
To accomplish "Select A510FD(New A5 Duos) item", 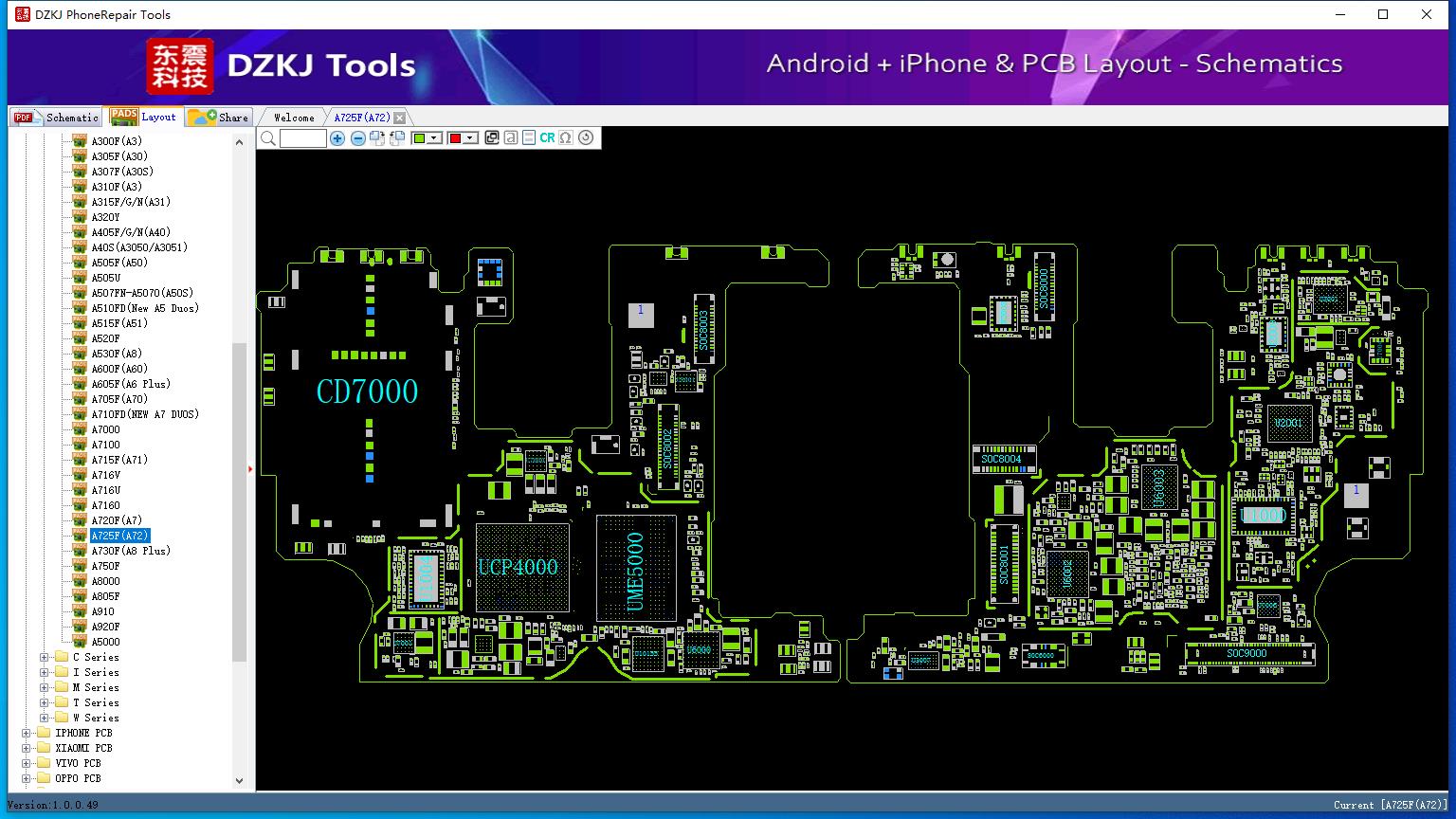I will pos(145,308).
